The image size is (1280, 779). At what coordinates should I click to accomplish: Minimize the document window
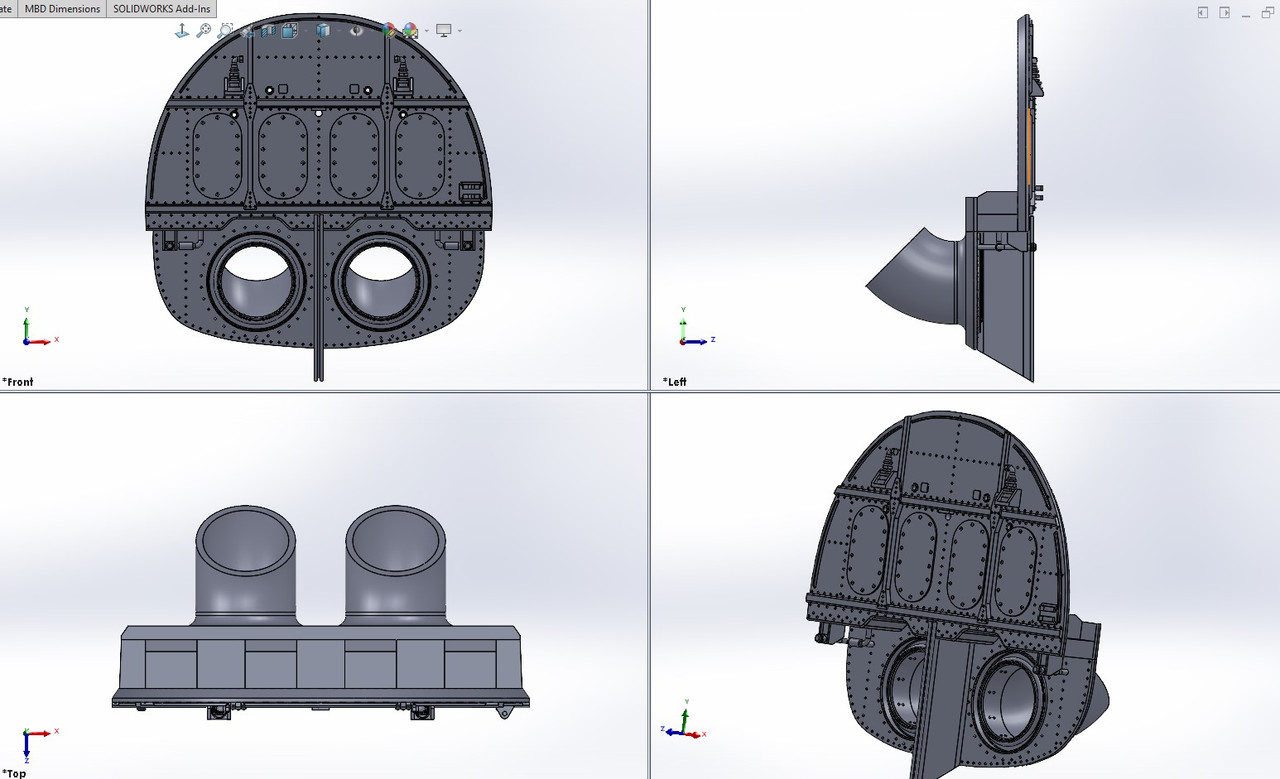point(1246,16)
